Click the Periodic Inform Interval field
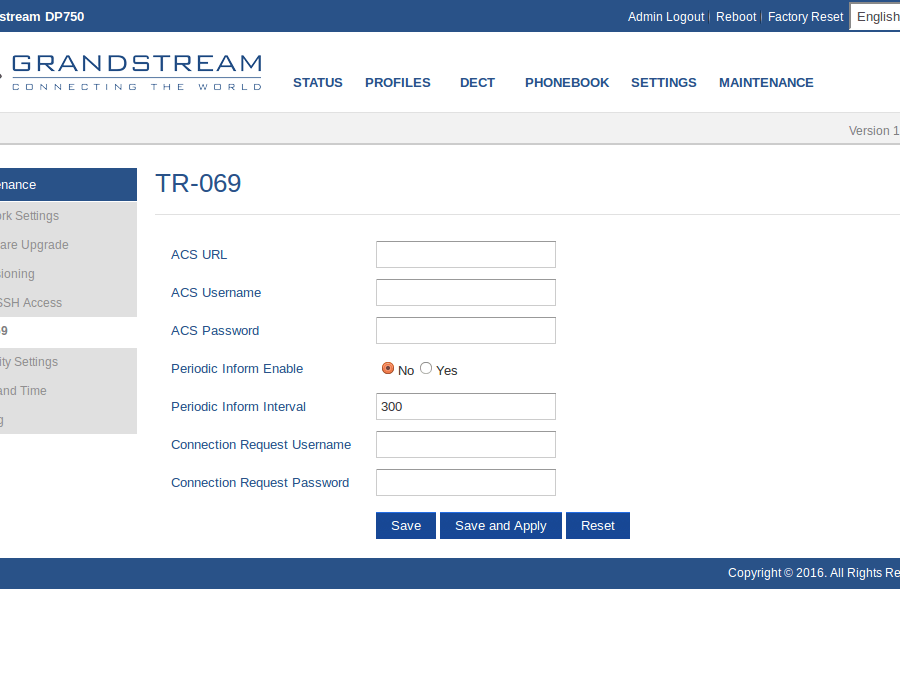900x673 pixels. pos(465,407)
